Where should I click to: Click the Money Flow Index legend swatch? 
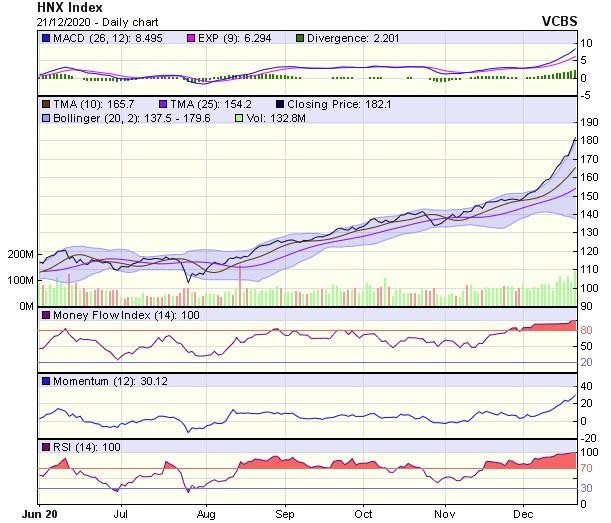(x=46, y=316)
